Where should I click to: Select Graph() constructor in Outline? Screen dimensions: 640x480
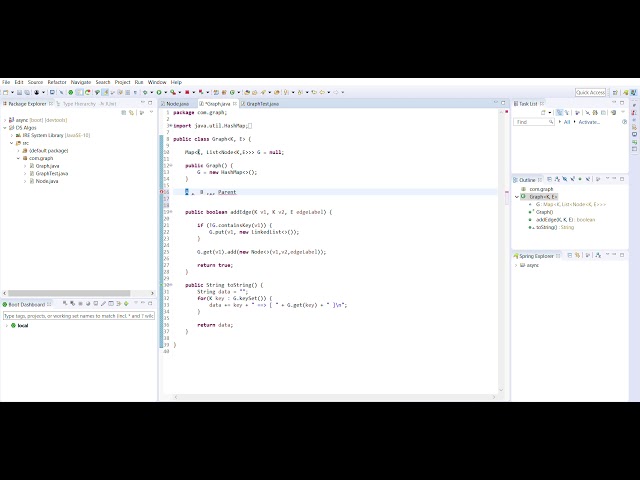544,212
